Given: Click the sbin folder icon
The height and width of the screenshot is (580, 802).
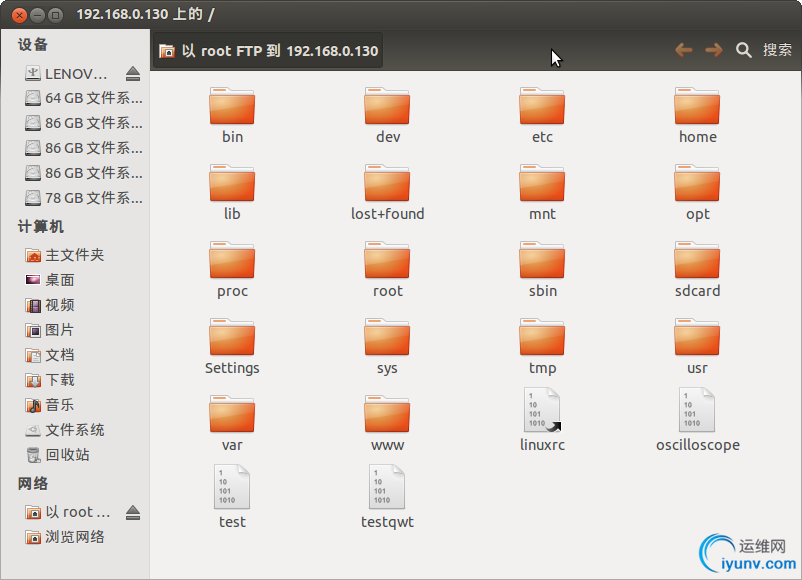Looking at the screenshot, I should [542, 260].
